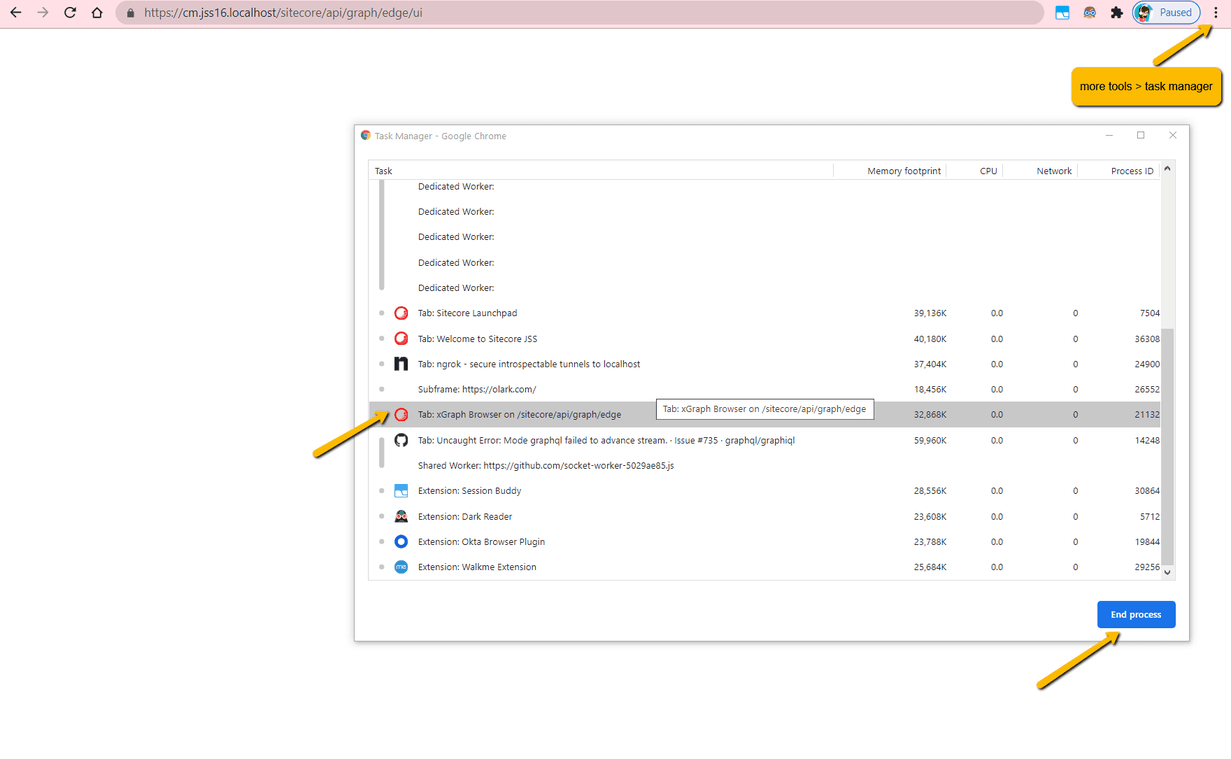Click the End process button
Image resolution: width=1231 pixels, height=759 pixels.
(x=1136, y=614)
